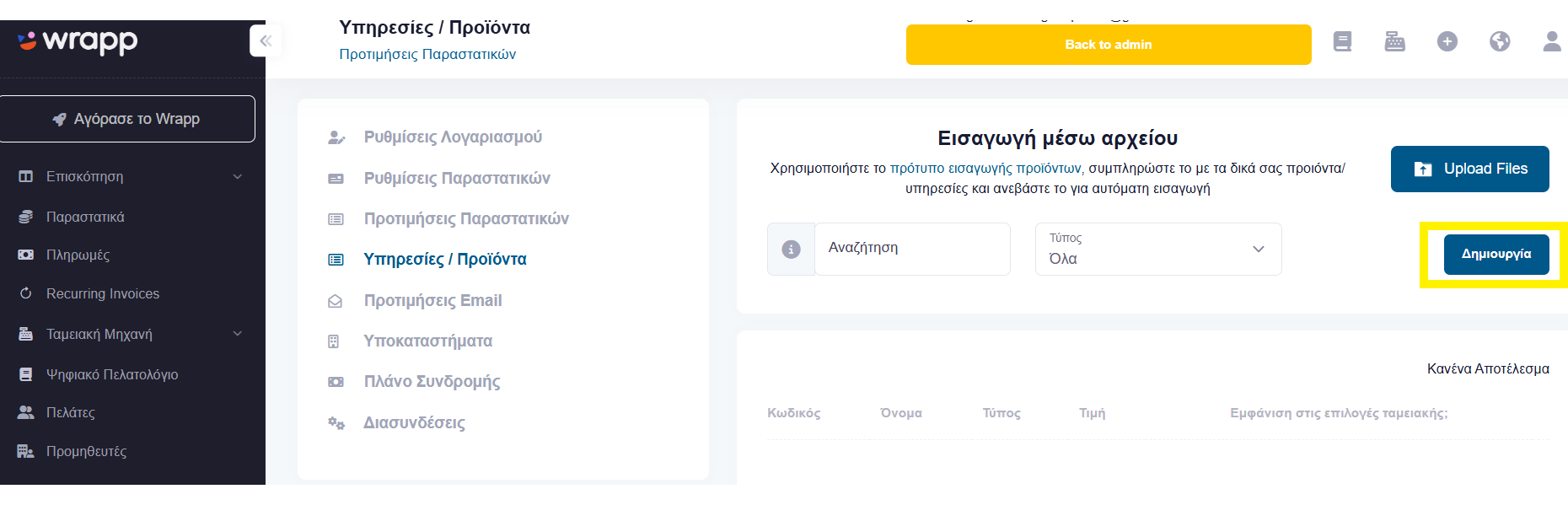The width and height of the screenshot is (1568, 505).
Task: Collapse the sidebar with double-chevron button
Action: (x=266, y=40)
